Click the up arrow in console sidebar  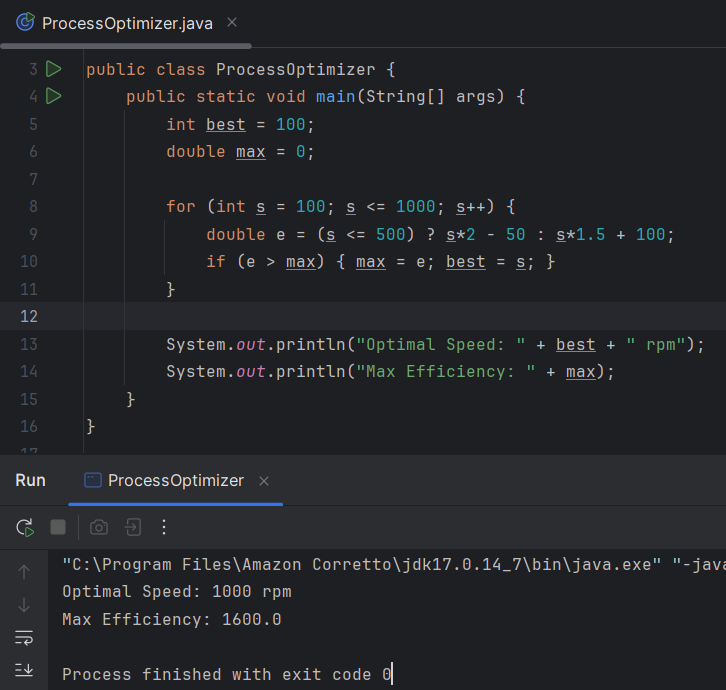click(x=25, y=572)
